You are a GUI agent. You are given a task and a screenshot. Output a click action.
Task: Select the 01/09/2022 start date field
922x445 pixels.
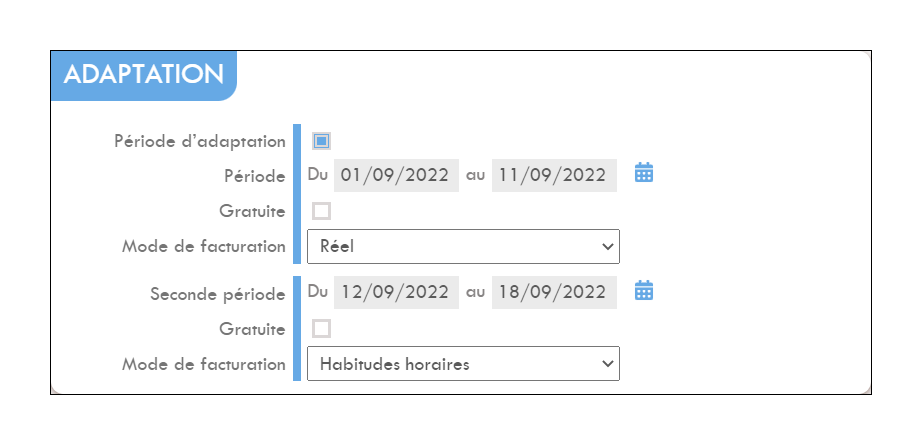[396, 175]
